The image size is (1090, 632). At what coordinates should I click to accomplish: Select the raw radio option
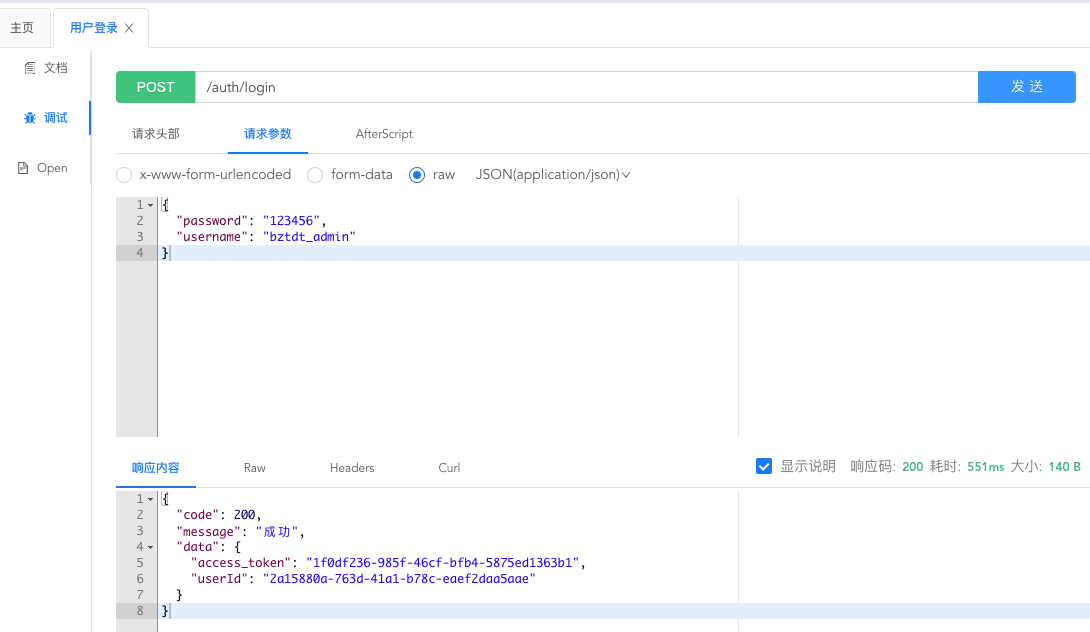[417, 175]
